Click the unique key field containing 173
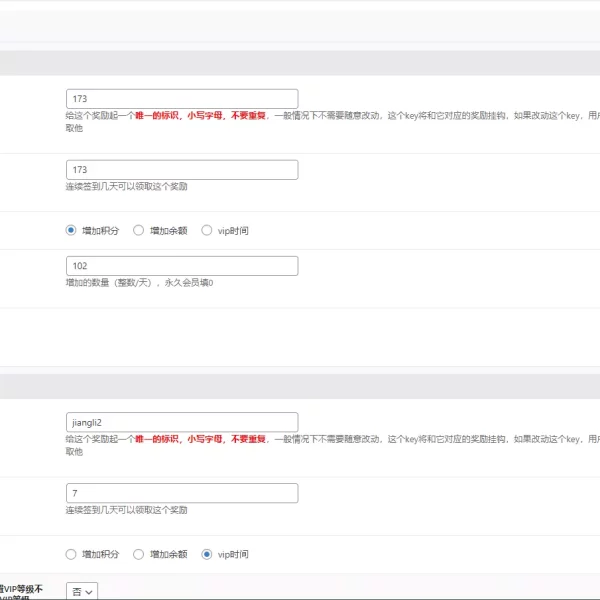The image size is (600, 600). 181,99
